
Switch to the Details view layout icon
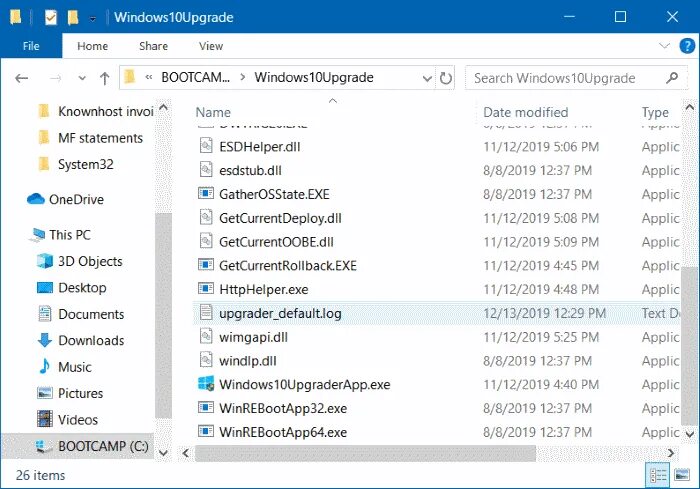point(658,475)
